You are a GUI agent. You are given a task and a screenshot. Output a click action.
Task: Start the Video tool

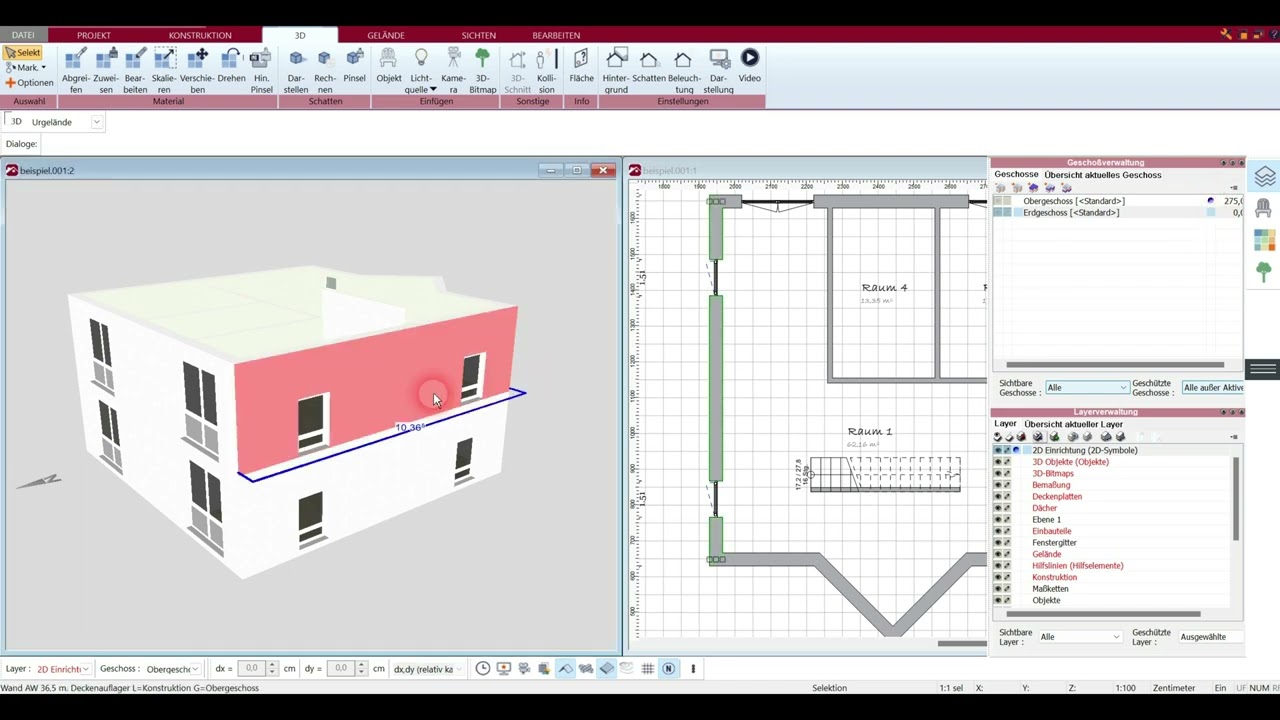pyautogui.click(x=750, y=66)
